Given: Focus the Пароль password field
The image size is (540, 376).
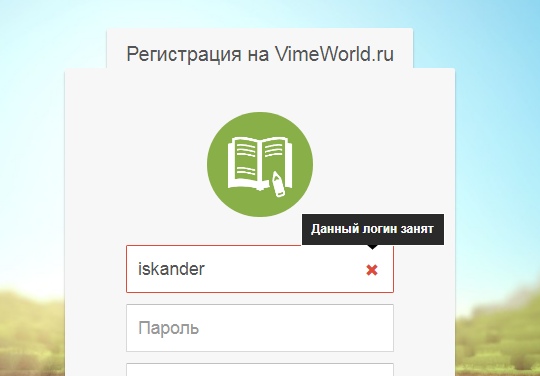Looking at the screenshot, I should click(x=260, y=328).
